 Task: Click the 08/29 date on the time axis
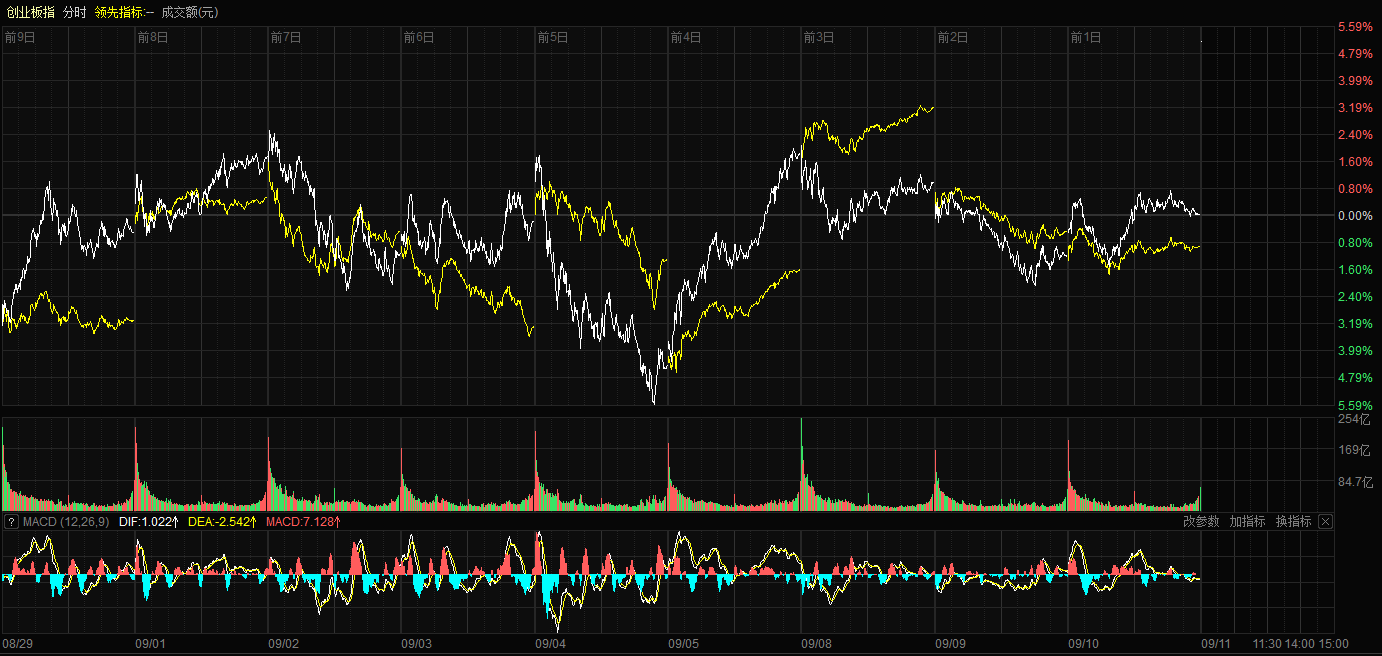click(18, 644)
